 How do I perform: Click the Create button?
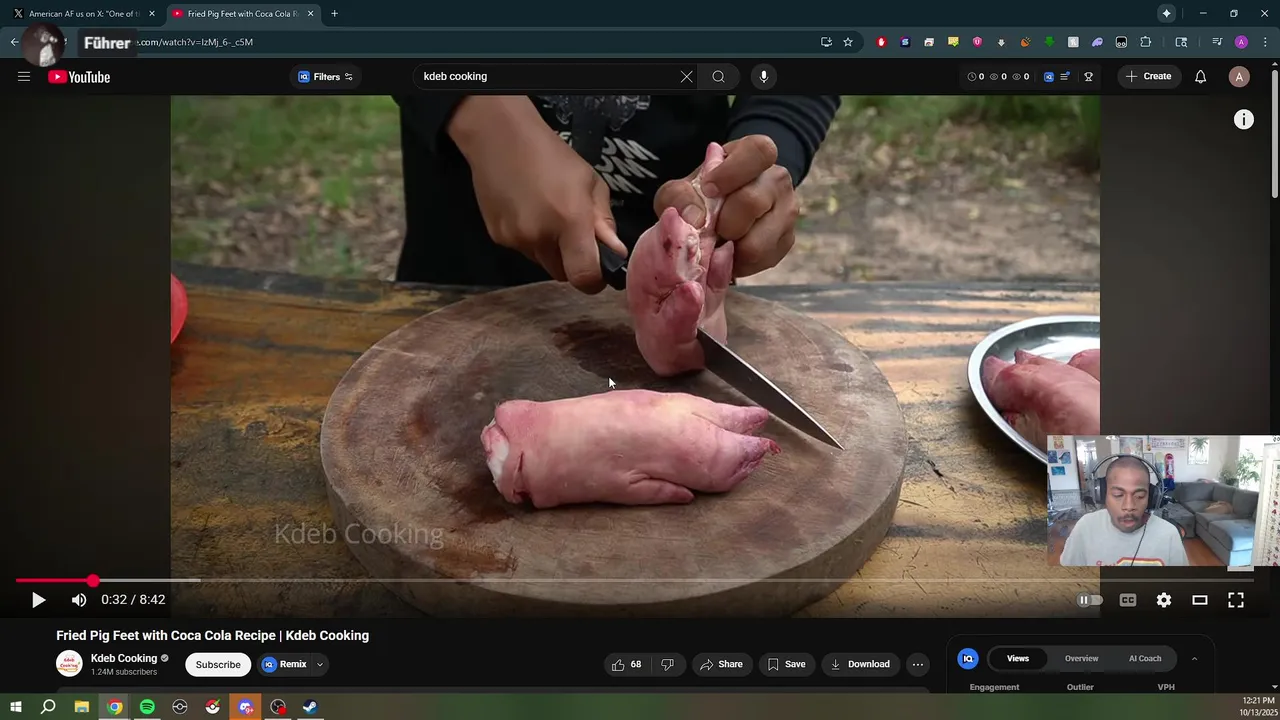(x=1148, y=77)
